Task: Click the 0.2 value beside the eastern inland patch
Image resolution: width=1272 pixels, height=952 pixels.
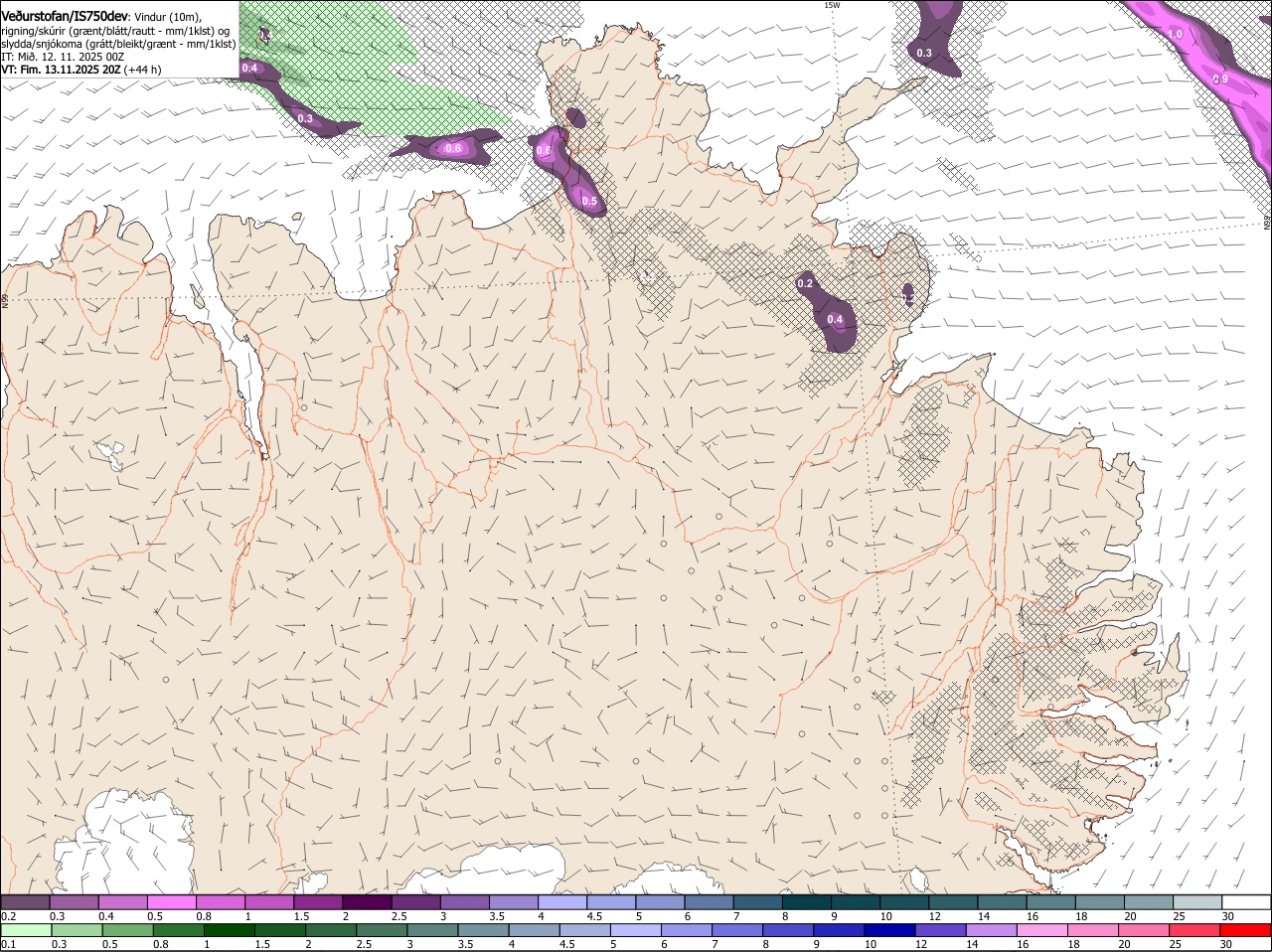Action: pyautogui.click(x=805, y=284)
